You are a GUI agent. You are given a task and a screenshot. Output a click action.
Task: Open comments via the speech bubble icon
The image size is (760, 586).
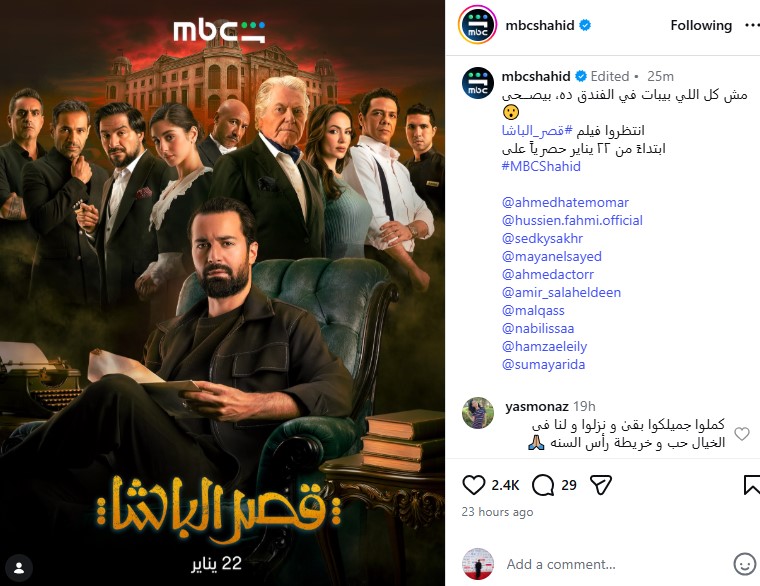(x=543, y=485)
